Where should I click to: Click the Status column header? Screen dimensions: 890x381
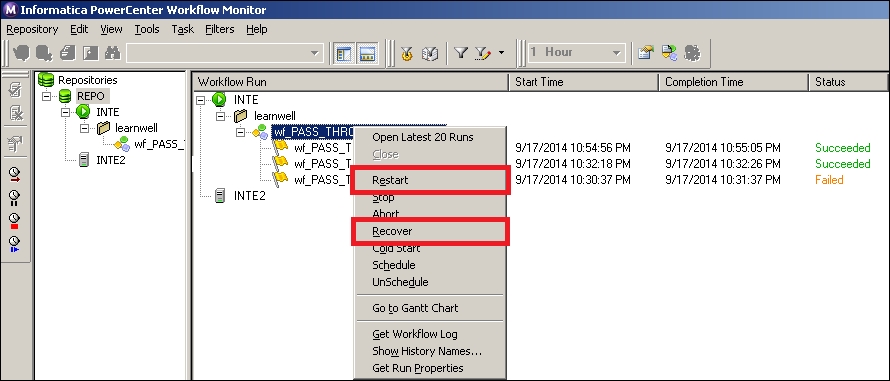pos(849,82)
